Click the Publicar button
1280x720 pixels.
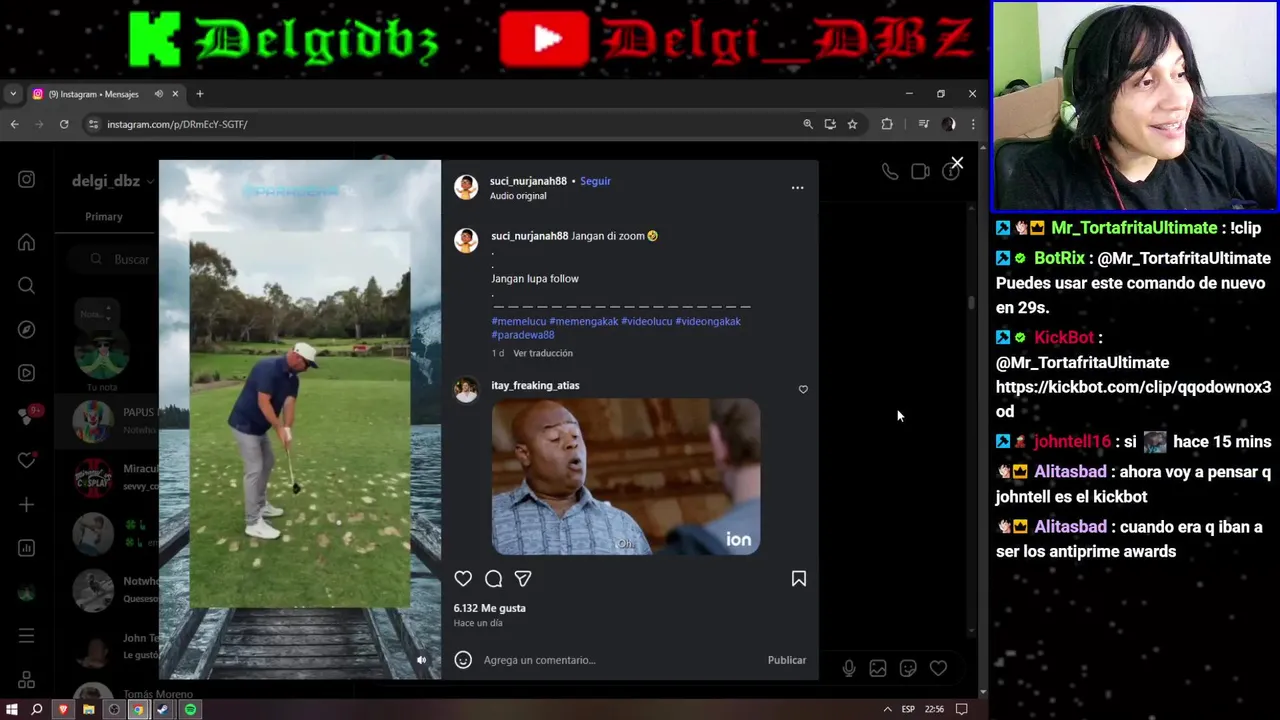787,660
